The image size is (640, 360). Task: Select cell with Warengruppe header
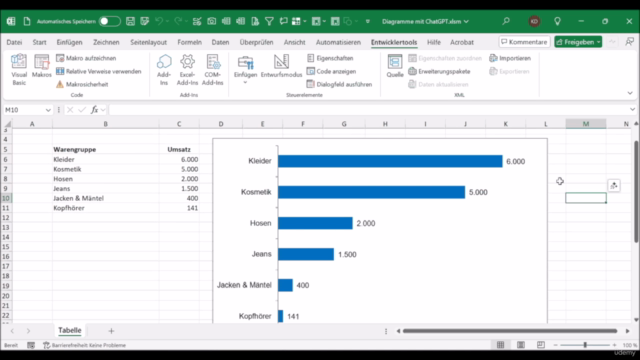point(106,149)
